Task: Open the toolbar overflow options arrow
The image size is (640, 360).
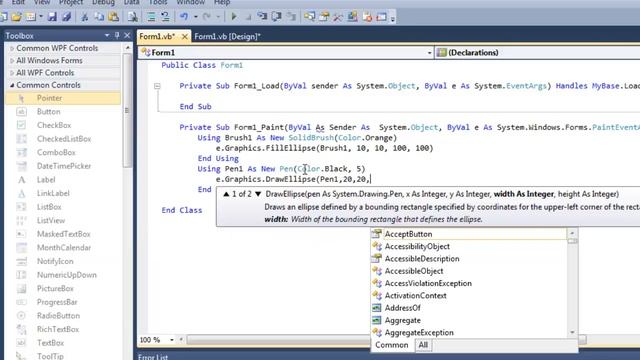Action: click(393, 18)
